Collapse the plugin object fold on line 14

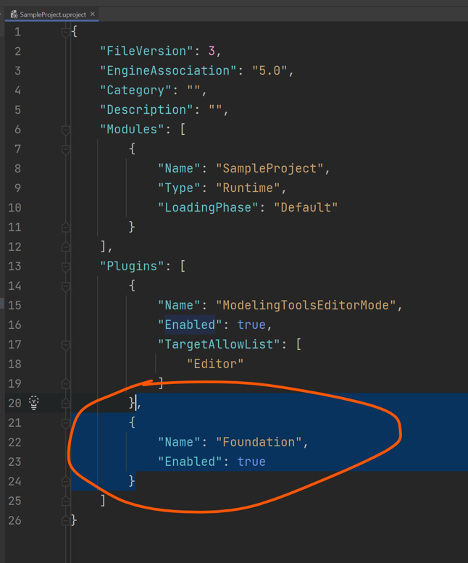click(65, 286)
